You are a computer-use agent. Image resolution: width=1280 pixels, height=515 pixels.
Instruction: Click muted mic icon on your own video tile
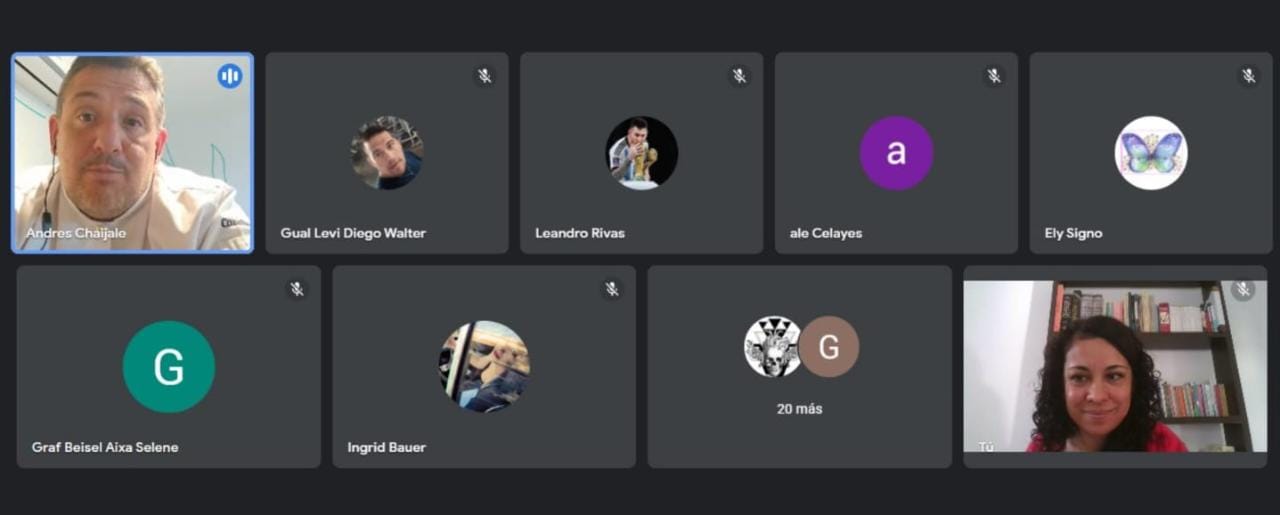pyautogui.click(x=1243, y=290)
